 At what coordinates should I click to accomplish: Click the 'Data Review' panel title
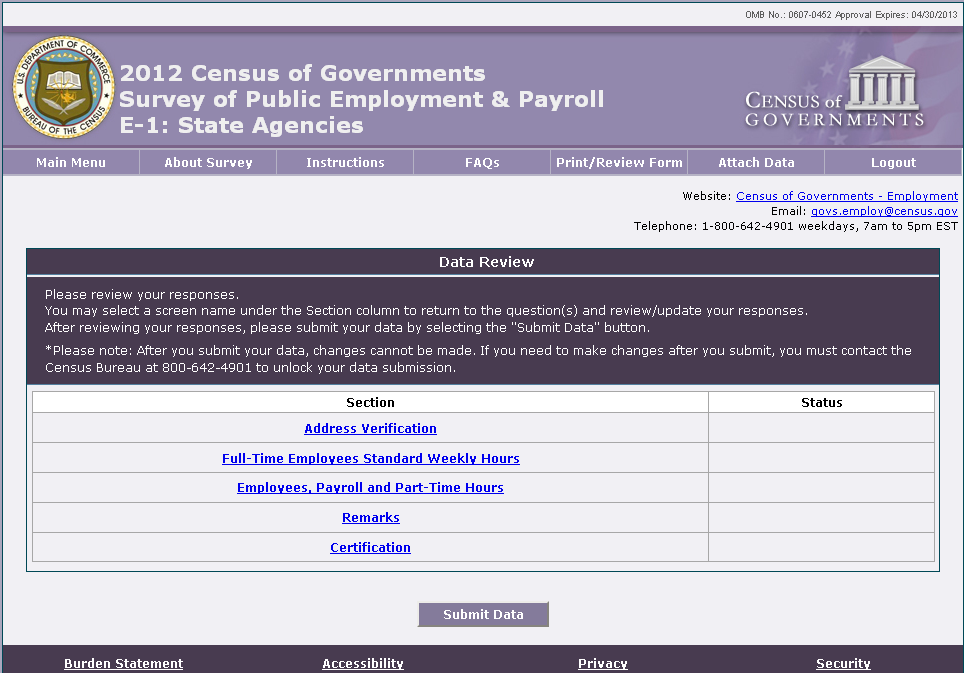click(486, 262)
